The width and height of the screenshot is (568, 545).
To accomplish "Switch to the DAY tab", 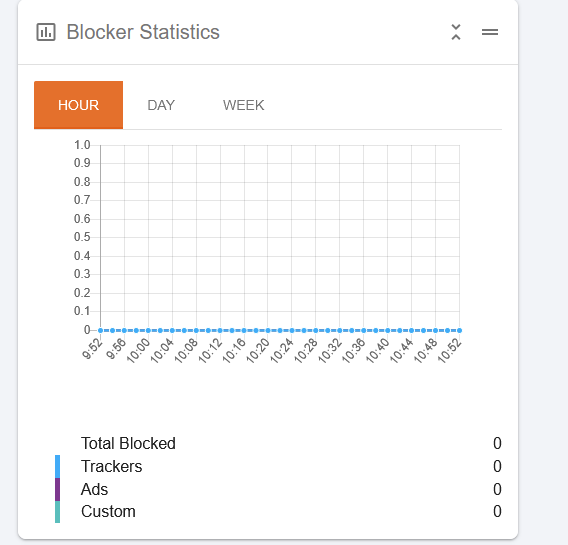I will tap(161, 105).
